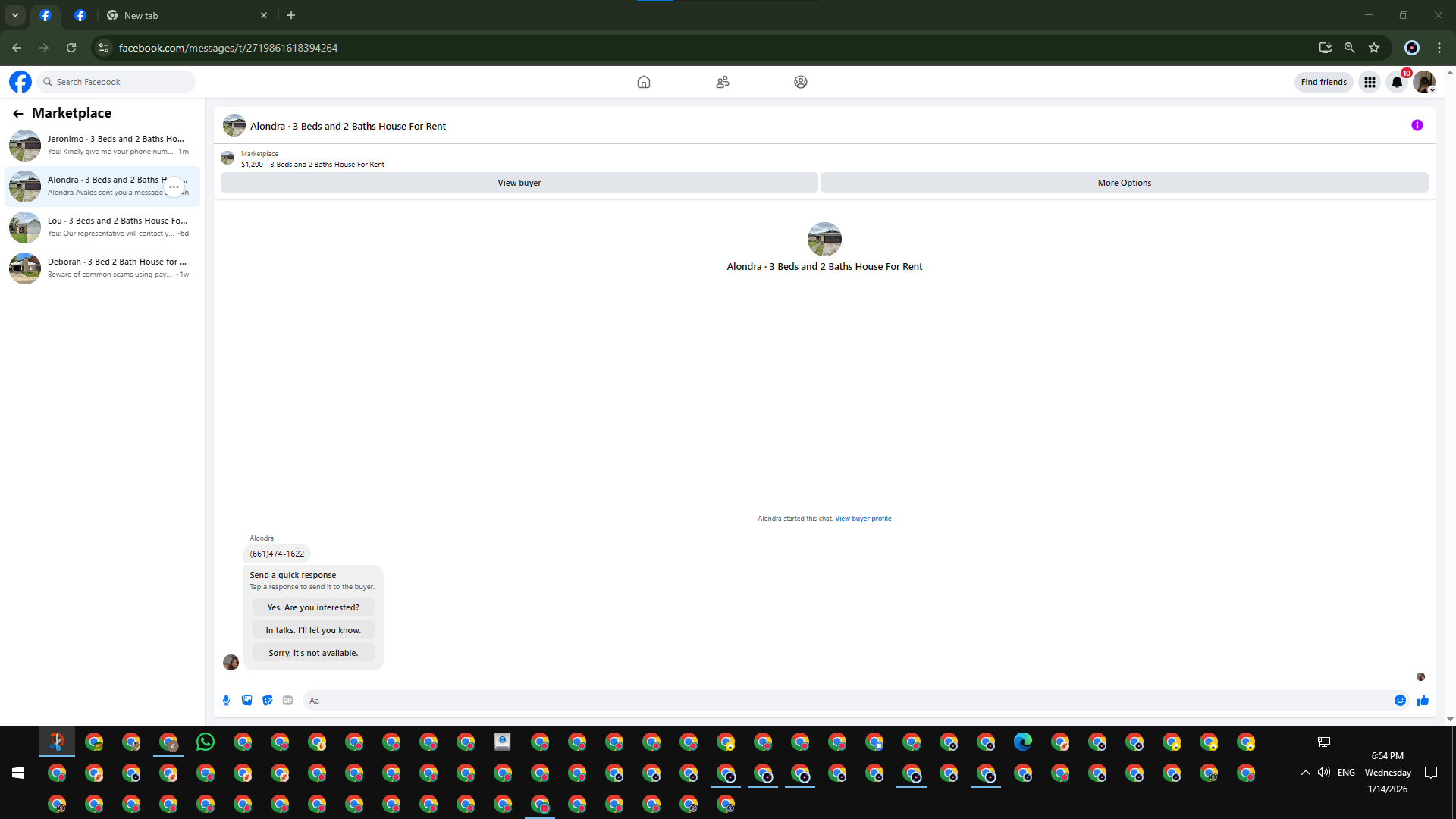The height and width of the screenshot is (819, 1456).
Task: Open View buyer profile link
Action: [x=863, y=519]
